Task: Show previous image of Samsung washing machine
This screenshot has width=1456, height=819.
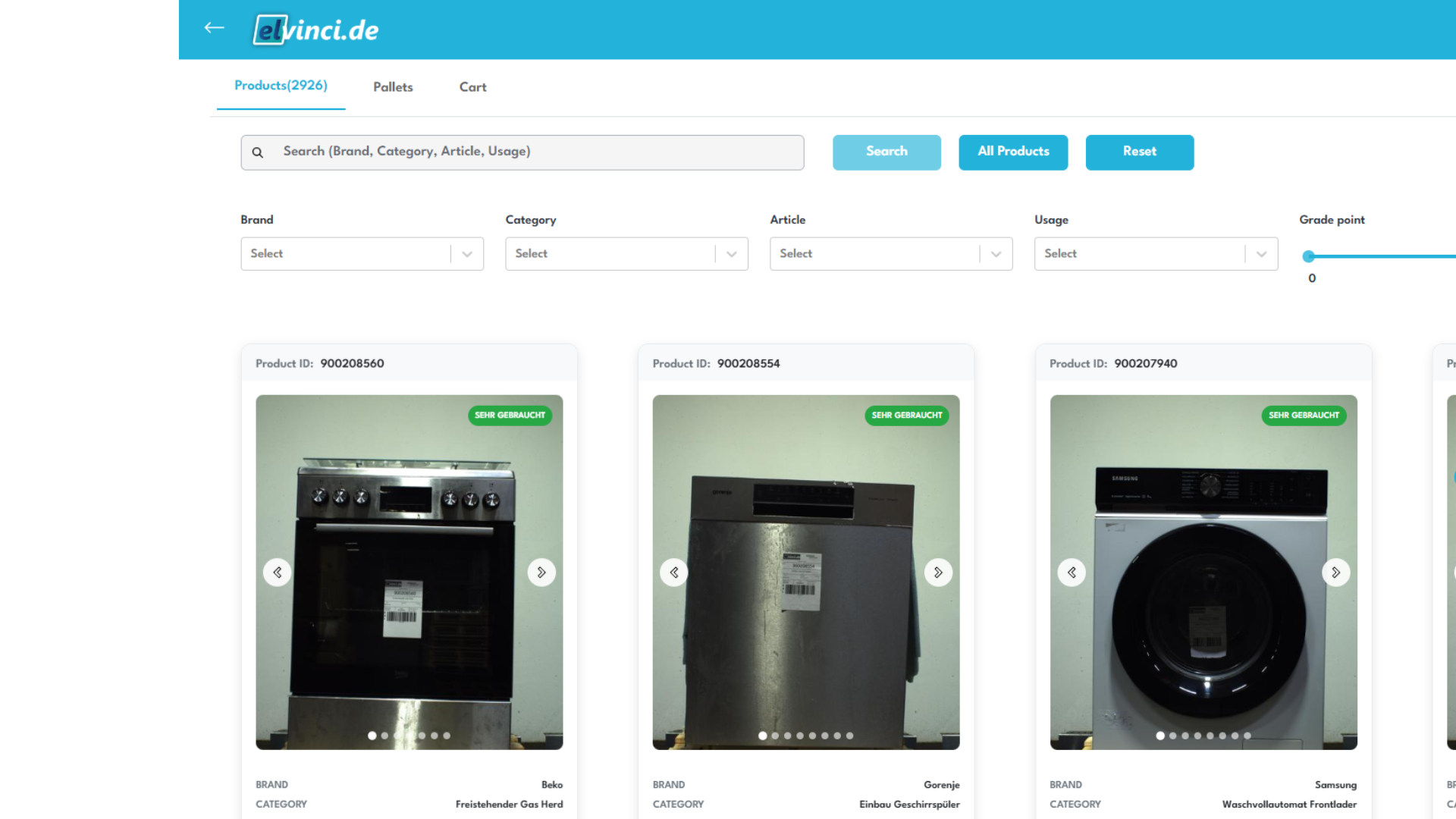Action: pyautogui.click(x=1072, y=573)
